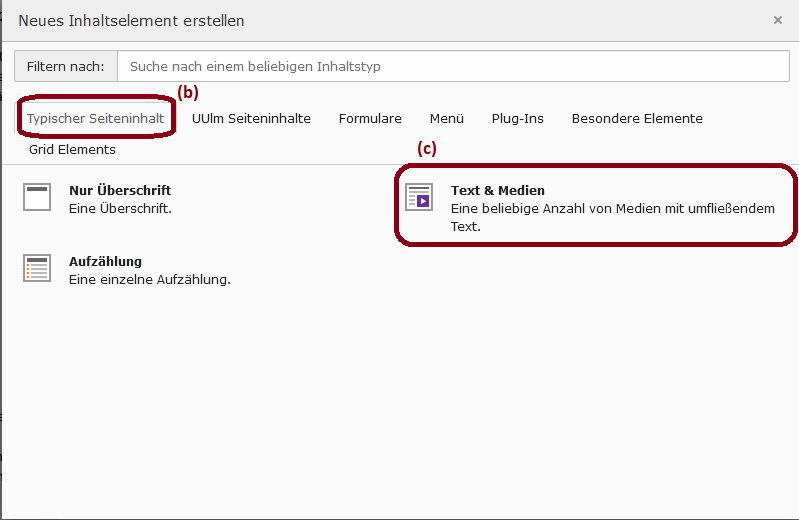This screenshot has width=799, height=520.
Task: Pick 'Aufzählung' element title
Action: [105, 261]
